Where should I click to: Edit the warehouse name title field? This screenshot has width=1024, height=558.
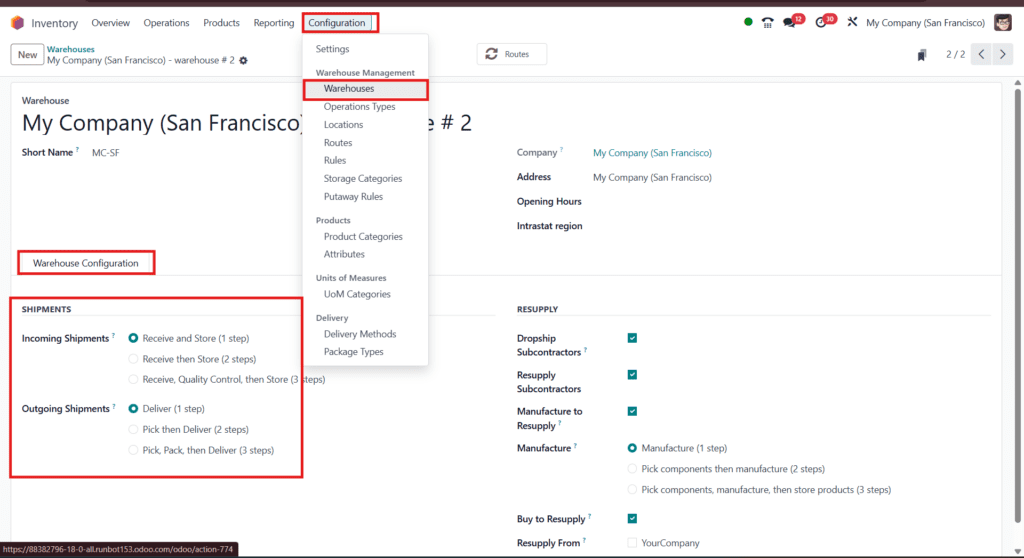coord(247,123)
